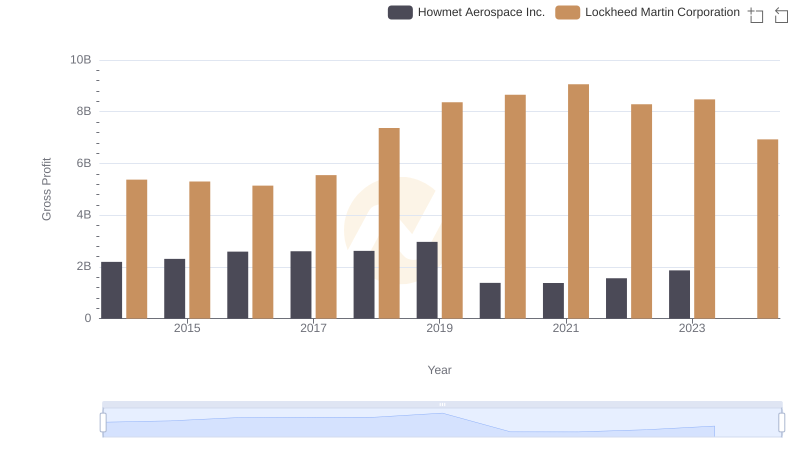Click the 4B y-axis label
The height and width of the screenshot is (461, 800).
[84, 215]
